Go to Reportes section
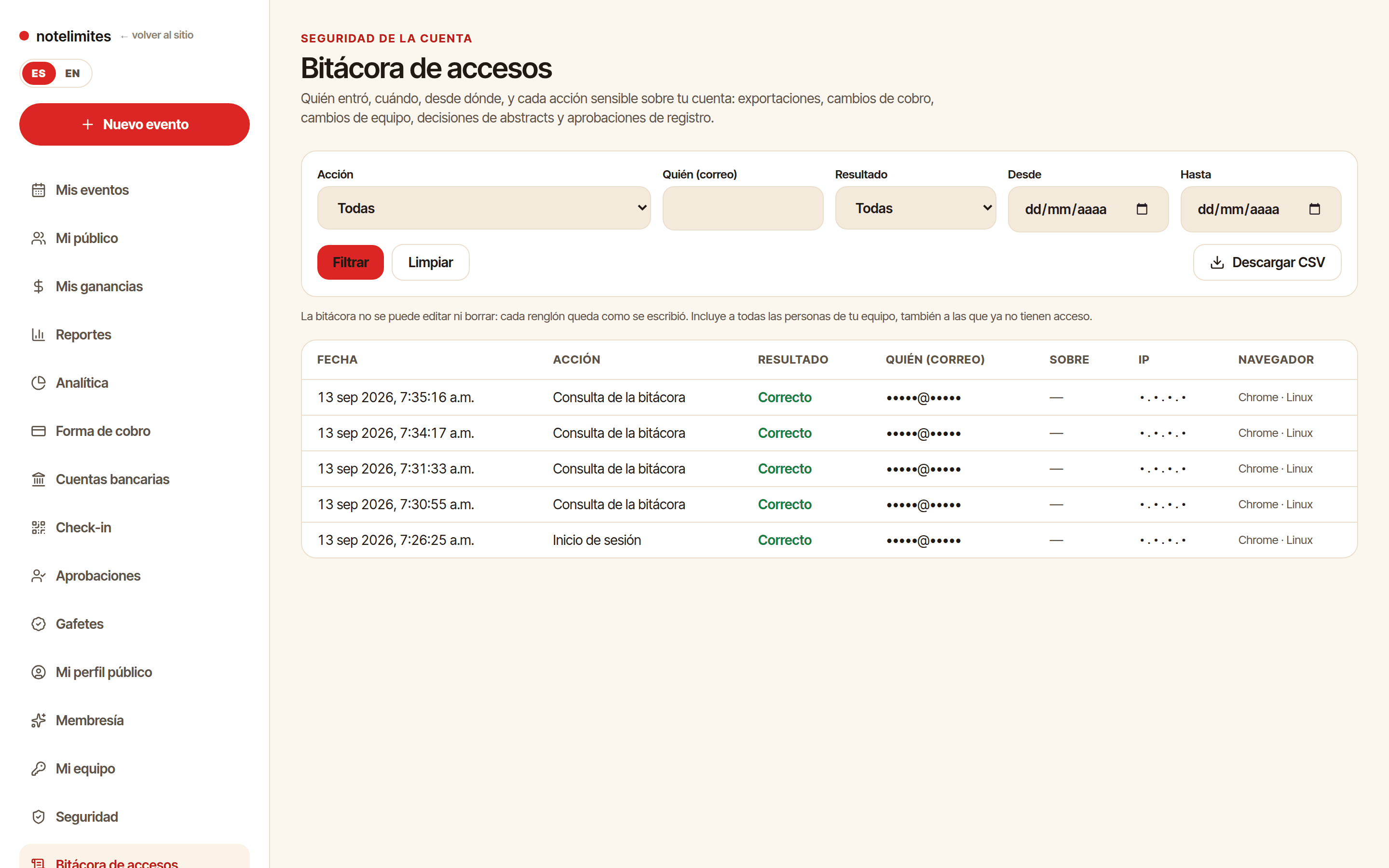 [x=134, y=335]
